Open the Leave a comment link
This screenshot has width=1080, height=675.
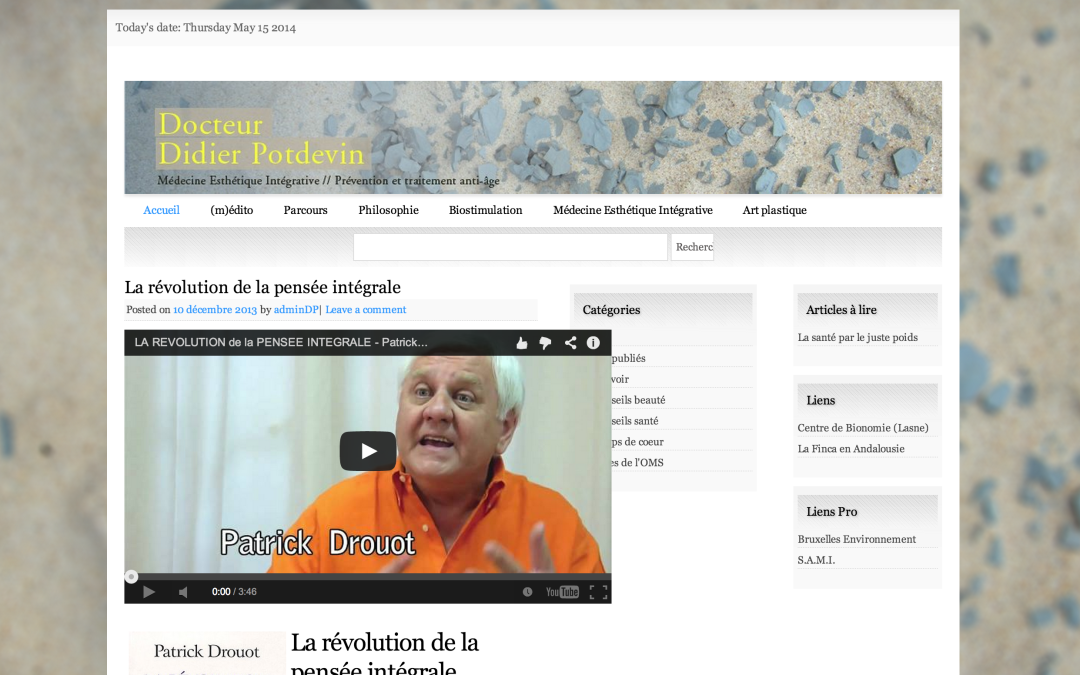pos(366,310)
